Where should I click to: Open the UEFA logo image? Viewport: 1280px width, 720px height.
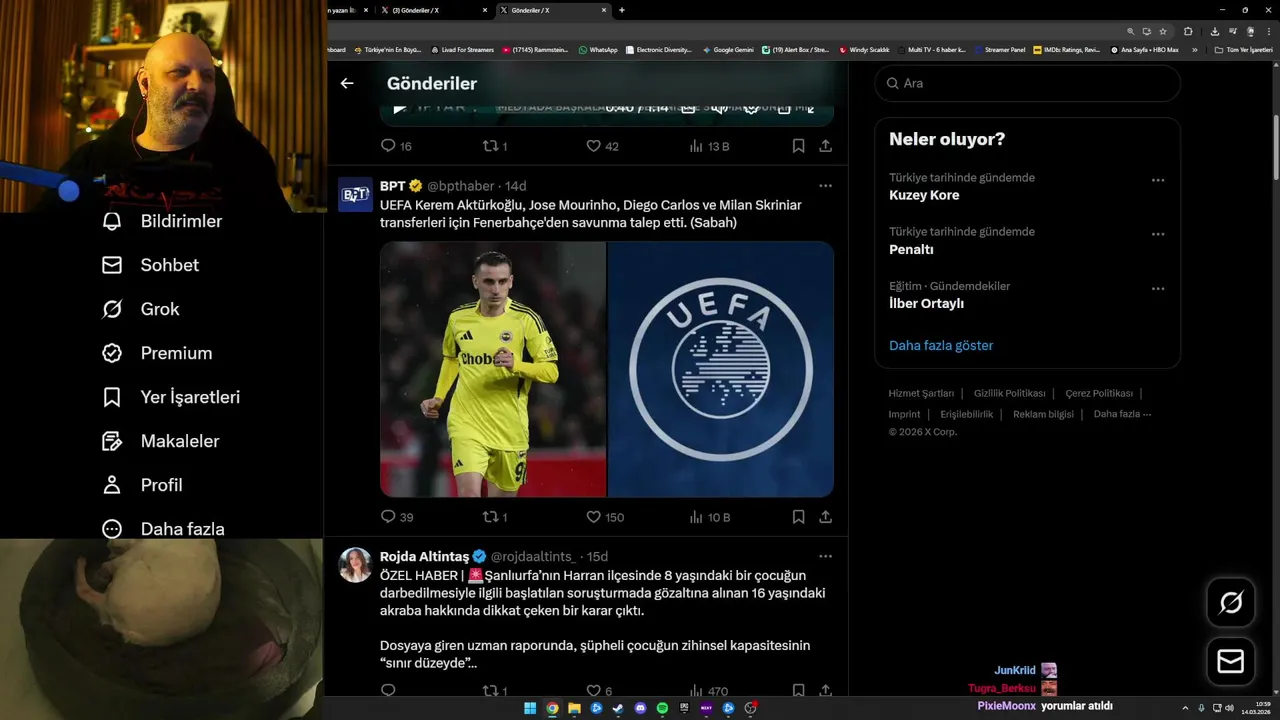(x=721, y=369)
